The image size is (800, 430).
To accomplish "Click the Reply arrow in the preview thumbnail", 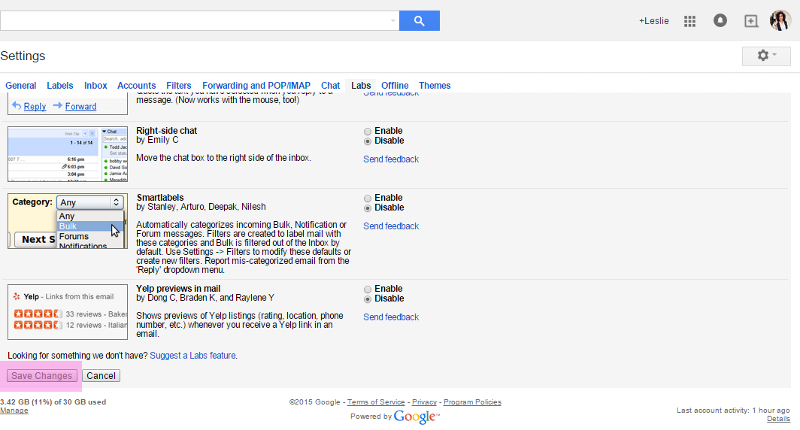I will pyautogui.click(x=16, y=106).
